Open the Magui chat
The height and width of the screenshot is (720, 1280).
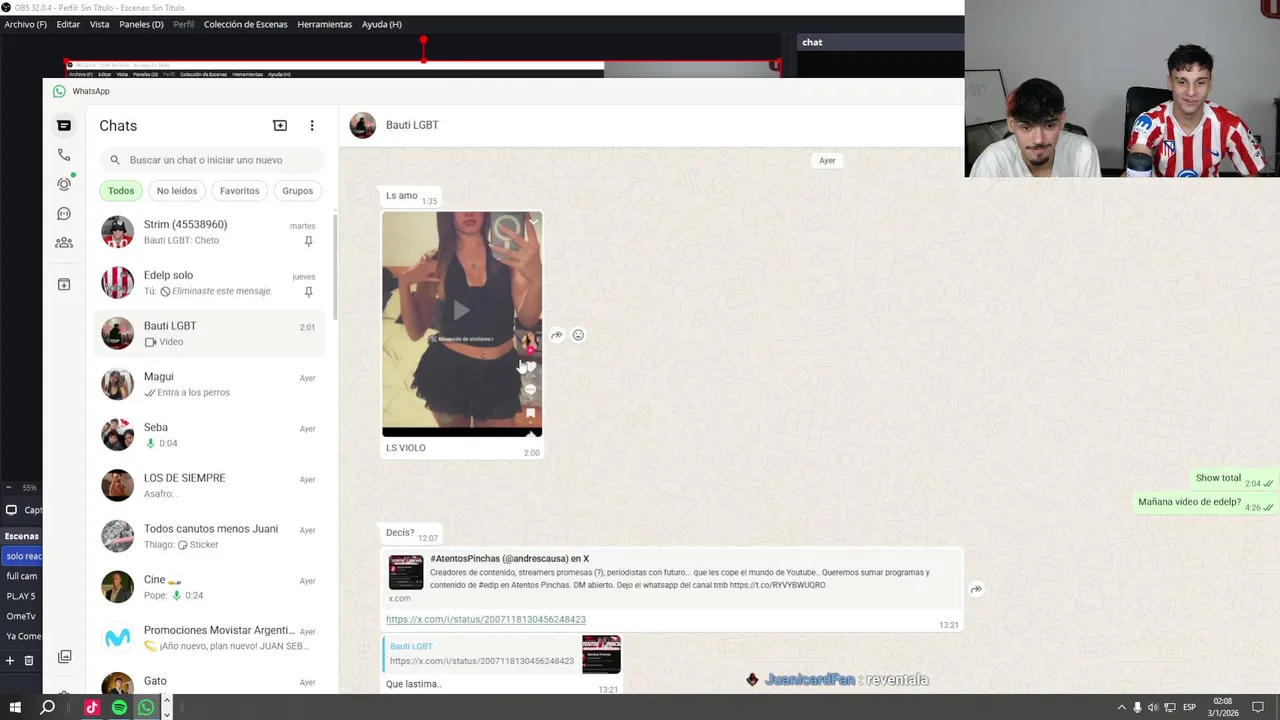point(210,384)
